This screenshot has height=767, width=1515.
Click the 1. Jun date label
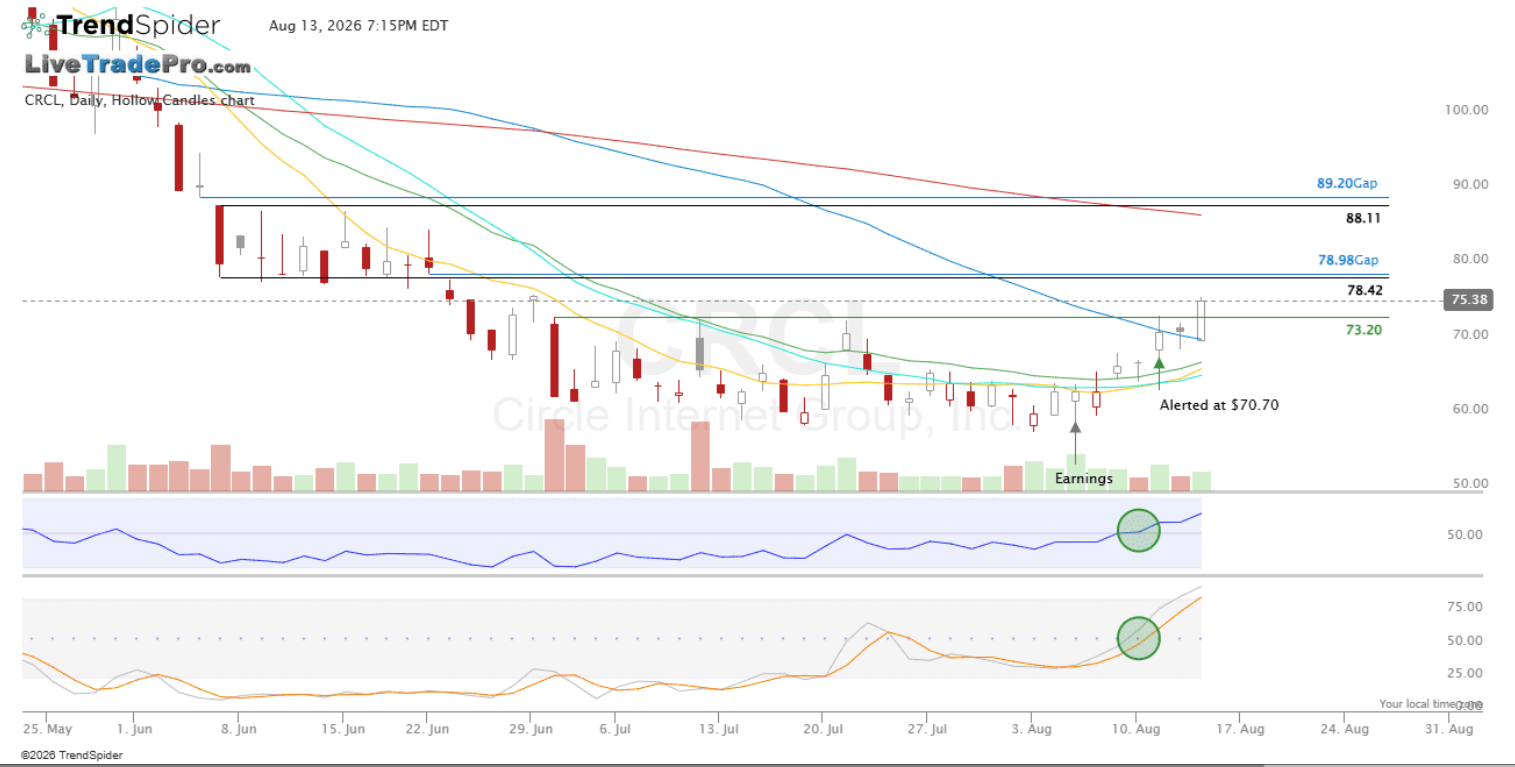(x=133, y=731)
